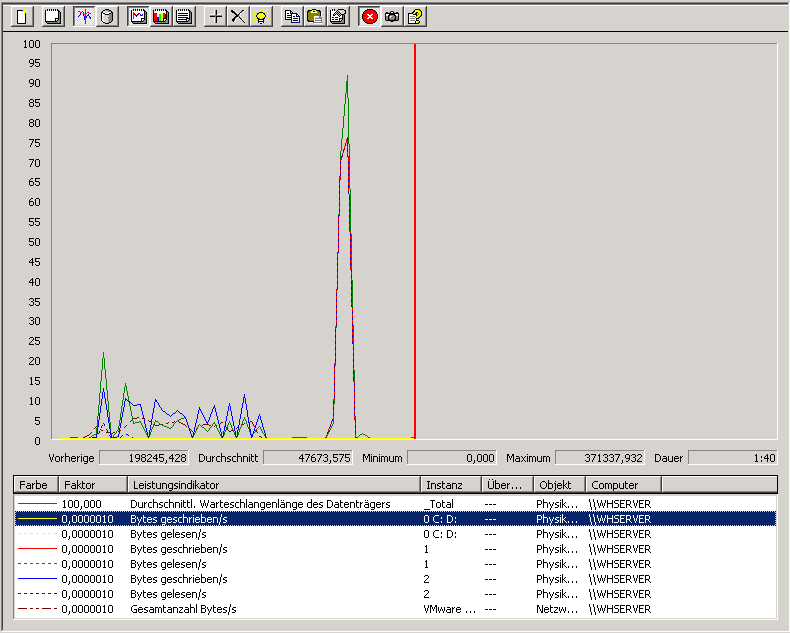Click the Dauer value field 1:40
The image size is (790, 633).
733,458
